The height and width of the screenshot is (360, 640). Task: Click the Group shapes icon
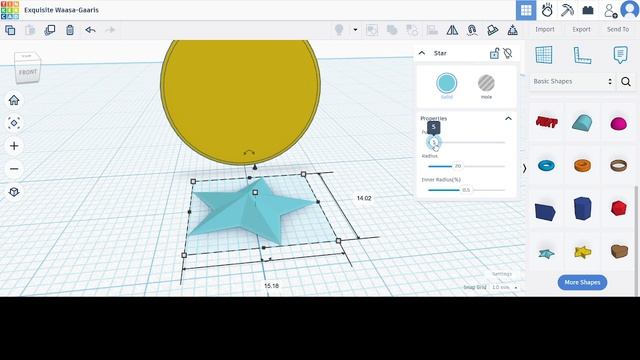tap(392, 30)
